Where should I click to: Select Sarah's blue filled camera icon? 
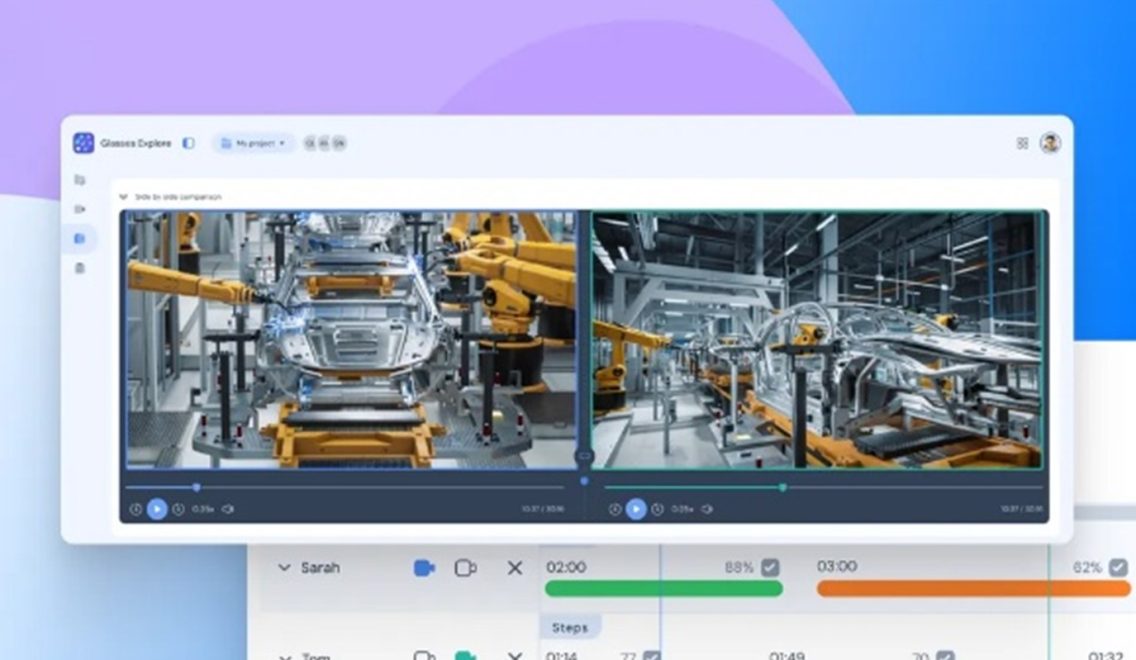pos(424,568)
